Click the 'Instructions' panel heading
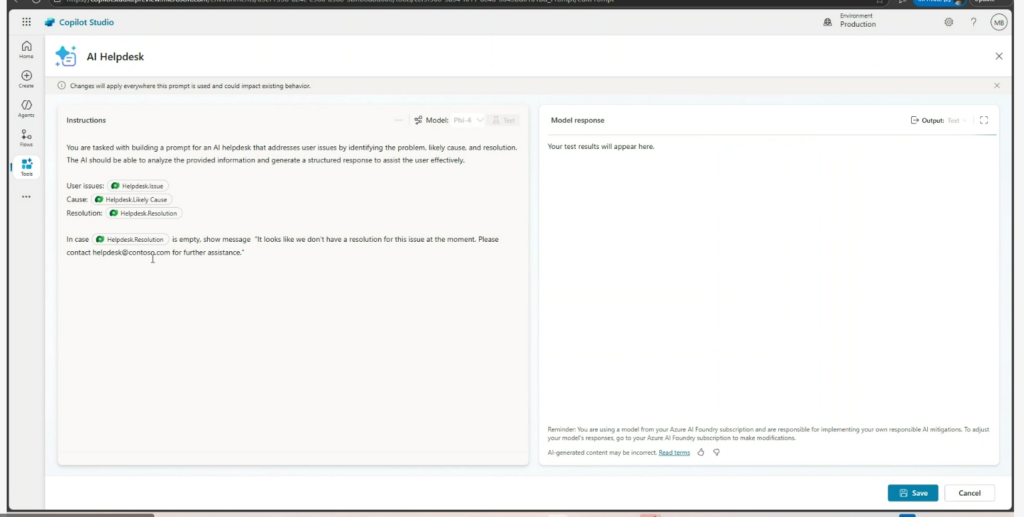Viewport: 1024px width, 517px height. [x=86, y=120]
